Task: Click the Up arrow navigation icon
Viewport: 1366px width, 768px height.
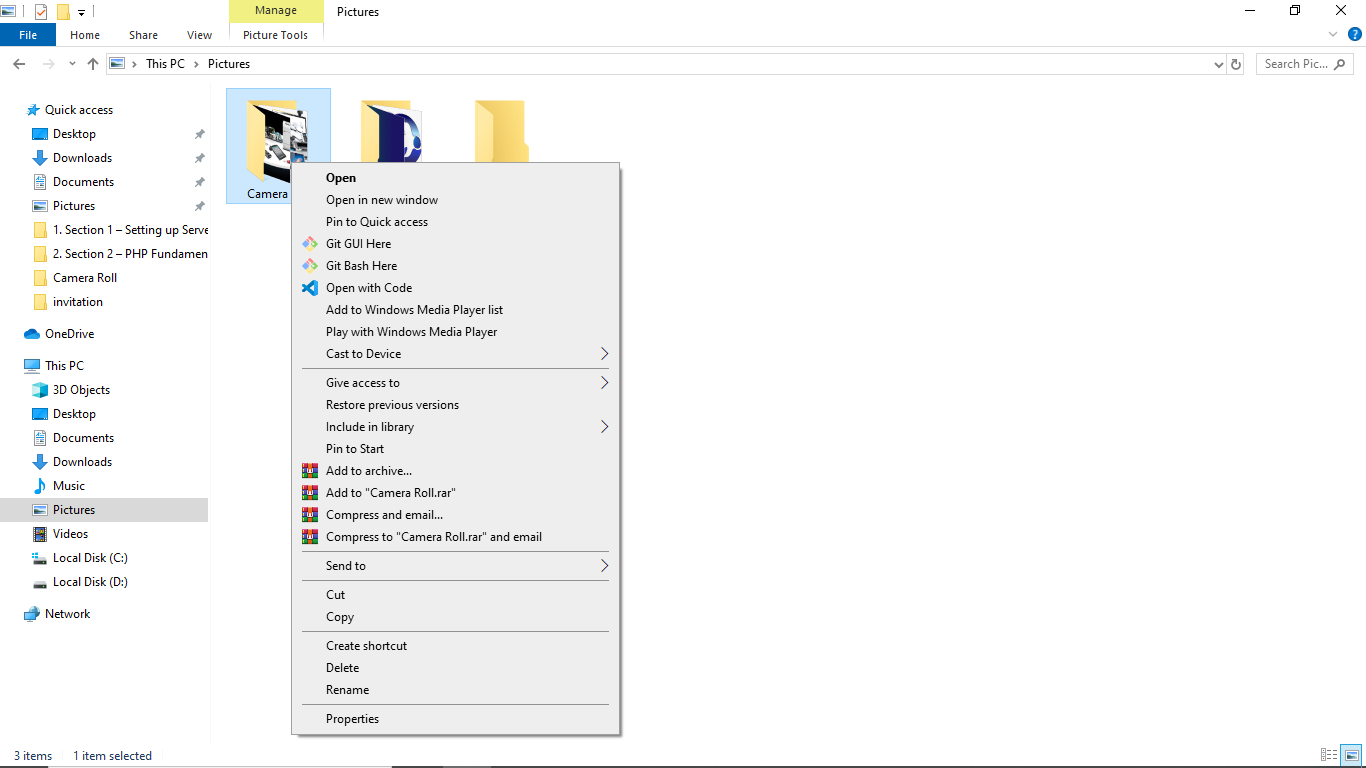Action: (93, 64)
